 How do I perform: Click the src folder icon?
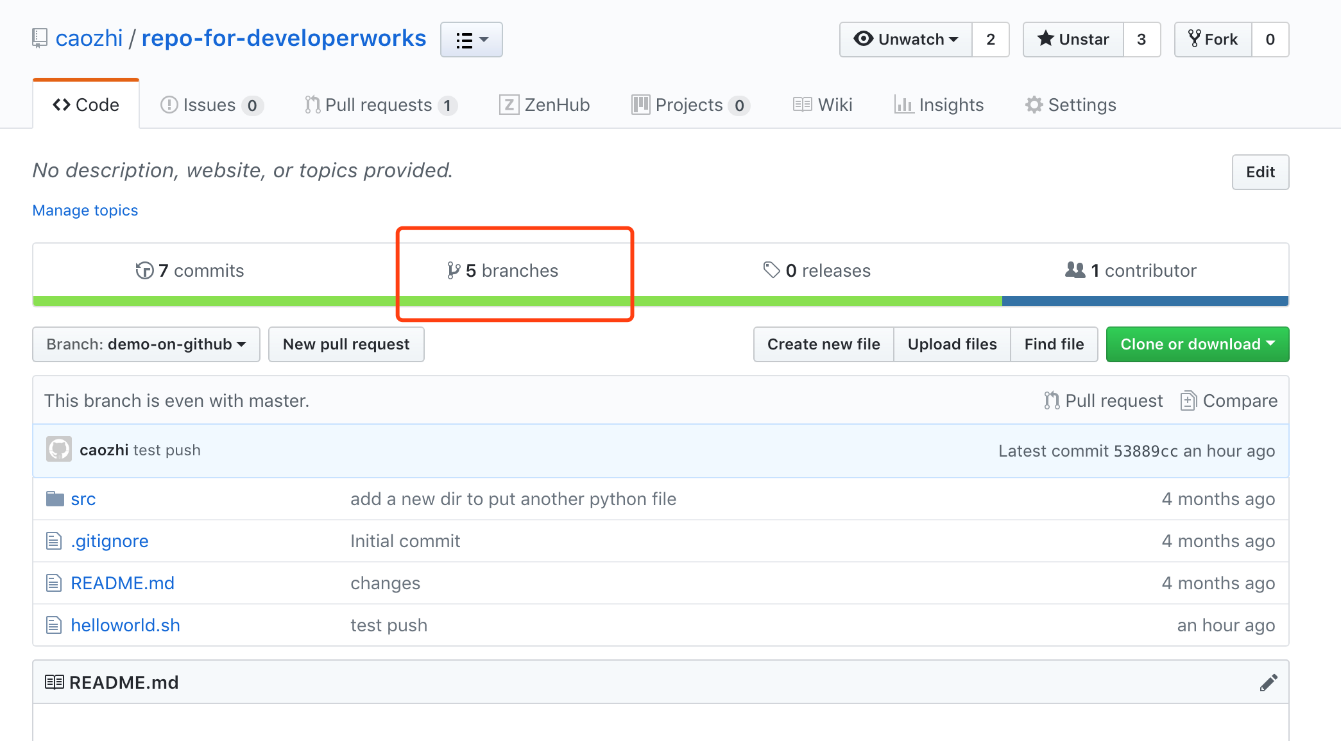click(x=55, y=499)
